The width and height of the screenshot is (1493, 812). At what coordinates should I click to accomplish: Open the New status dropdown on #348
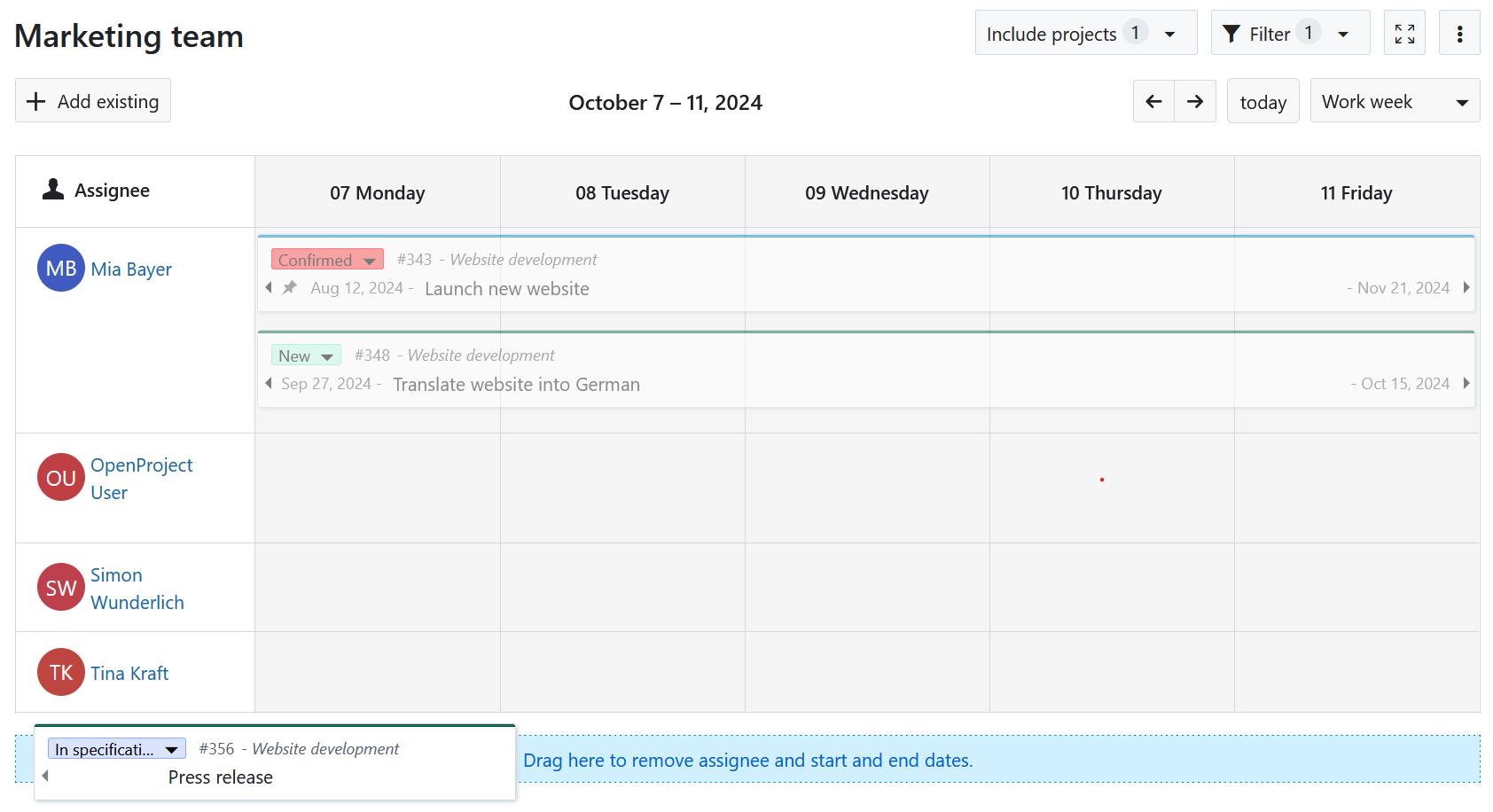pos(306,355)
